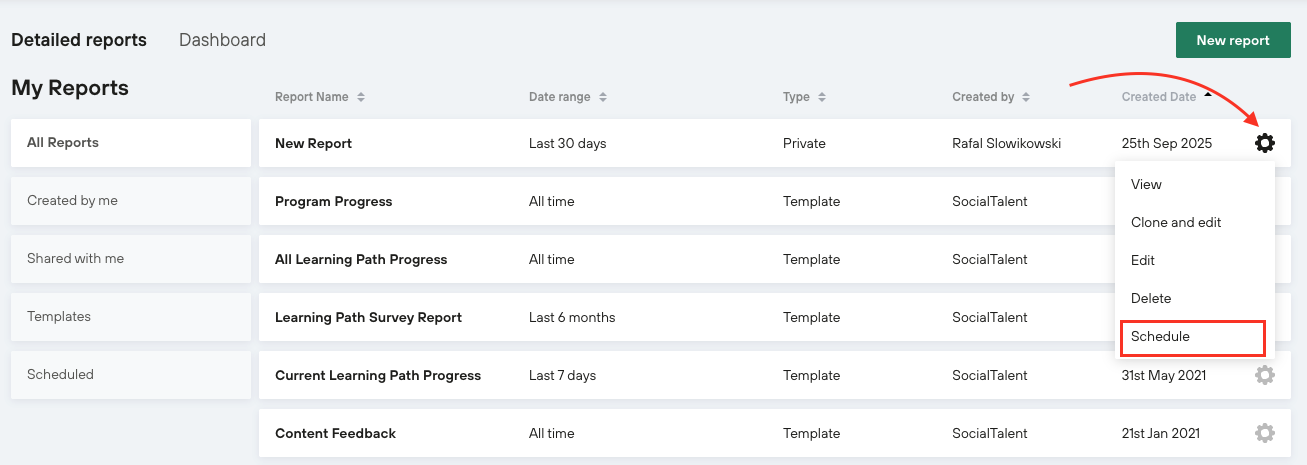This screenshot has height=465, width=1307.
Task: Sort reports by Date range arrows
Action: click(x=603, y=97)
